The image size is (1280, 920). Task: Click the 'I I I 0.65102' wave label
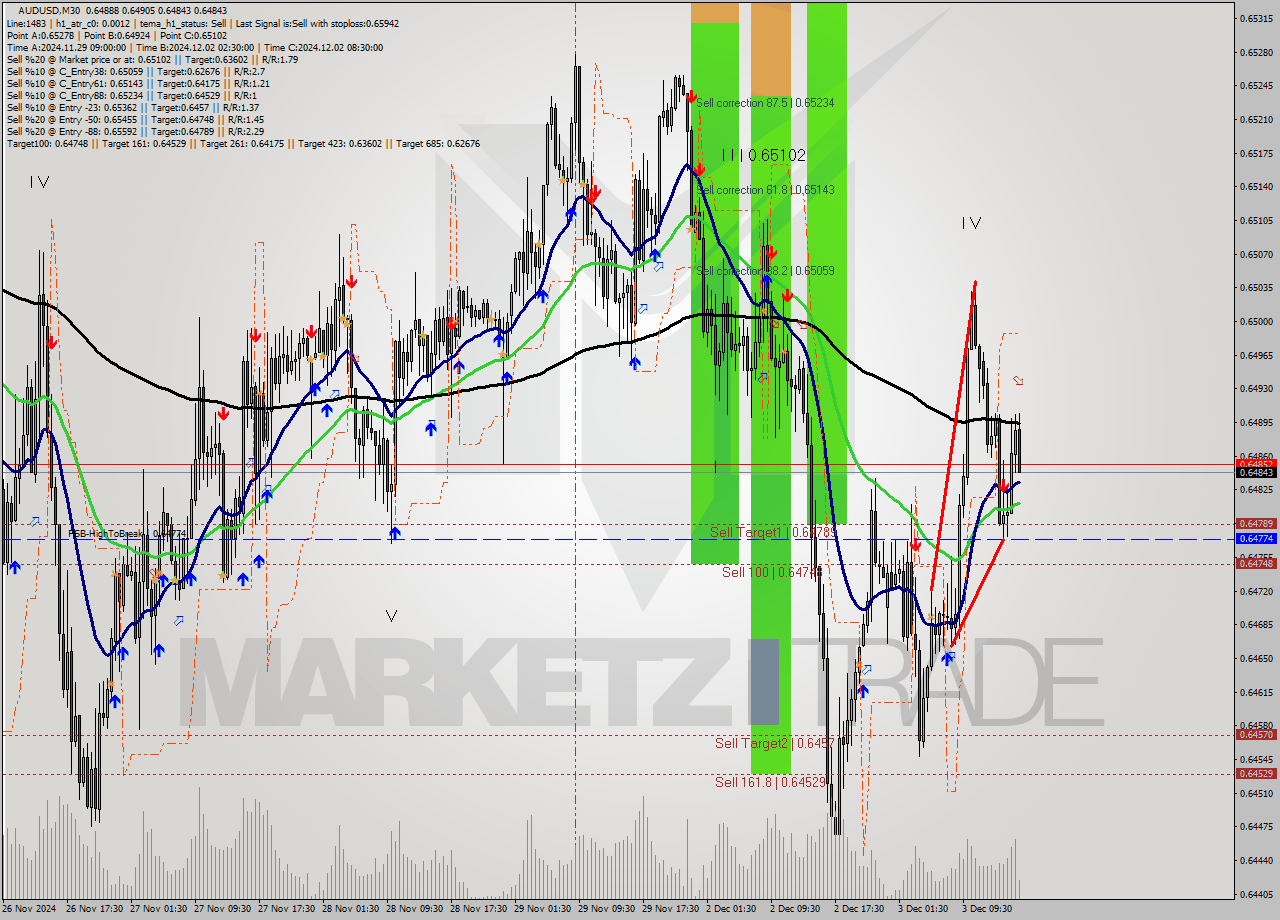[763, 155]
